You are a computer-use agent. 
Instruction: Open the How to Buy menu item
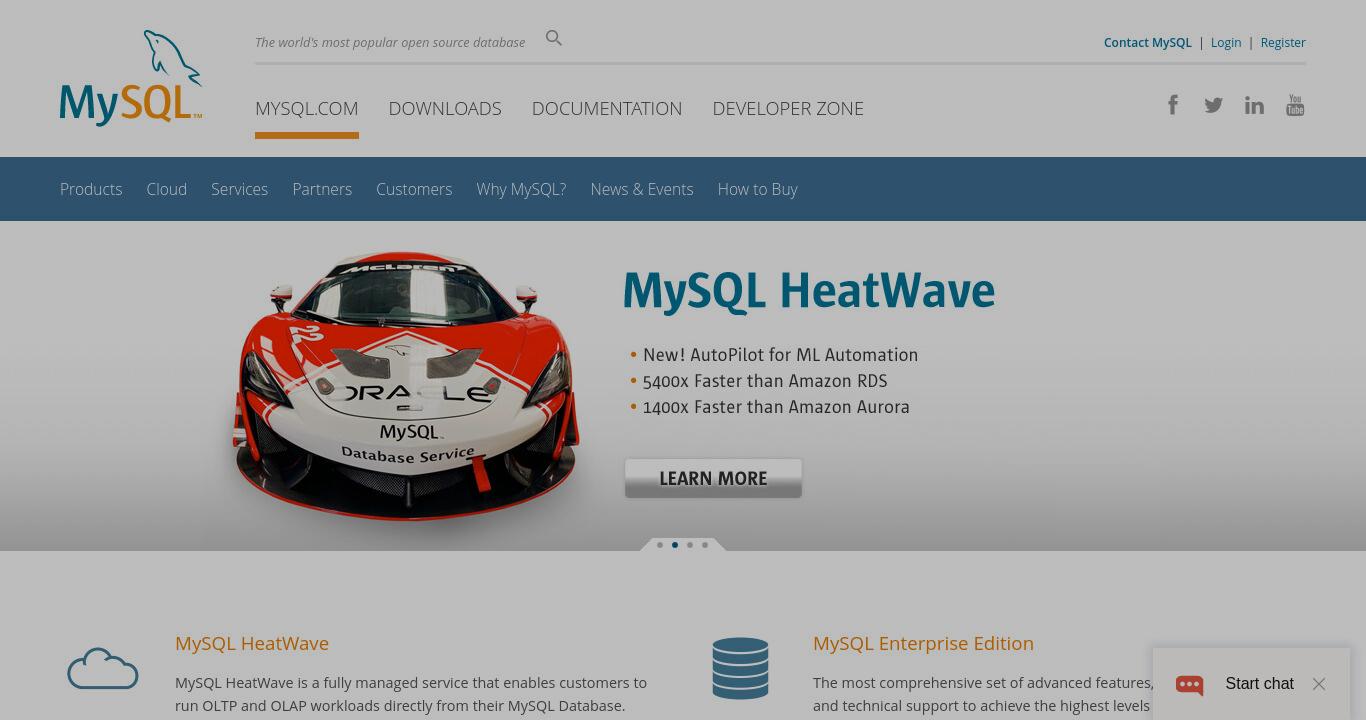[x=757, y=189]
